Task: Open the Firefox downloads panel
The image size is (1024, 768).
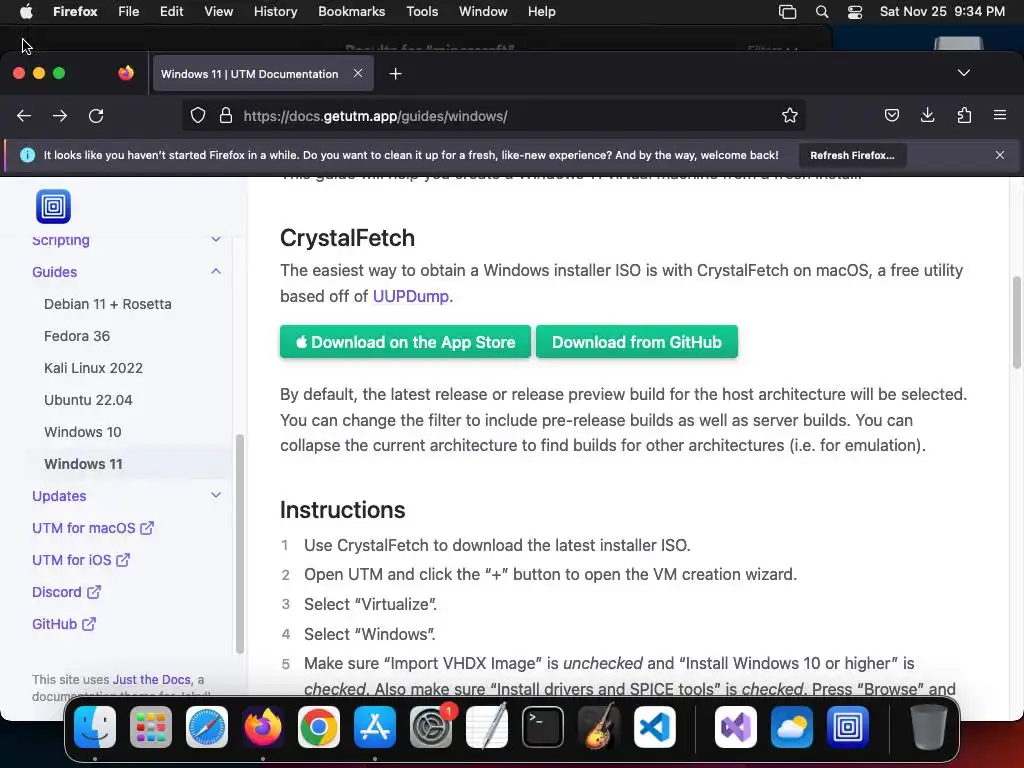Action: (x=927, y=116)
